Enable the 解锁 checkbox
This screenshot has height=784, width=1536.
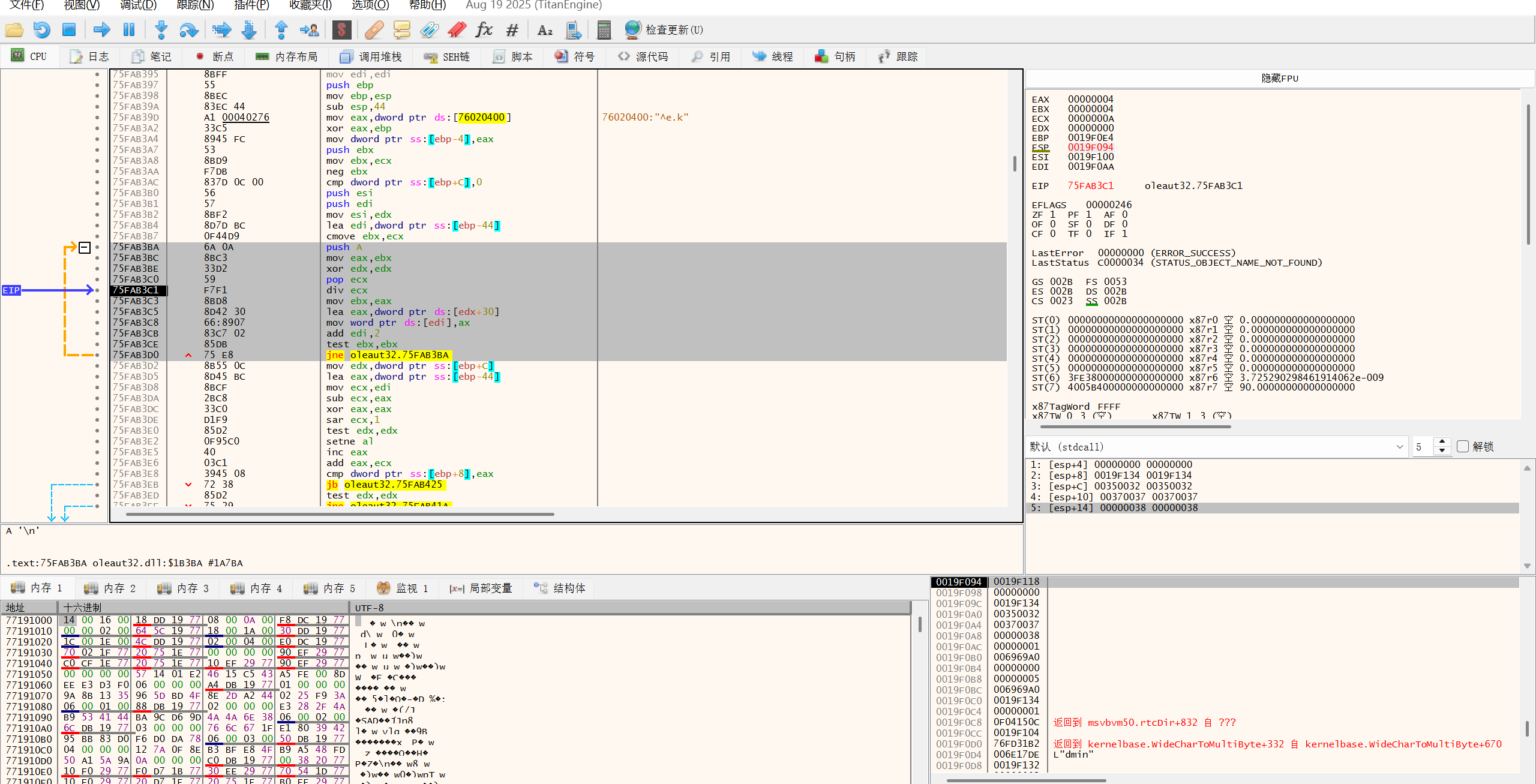tap(1463, 447)
